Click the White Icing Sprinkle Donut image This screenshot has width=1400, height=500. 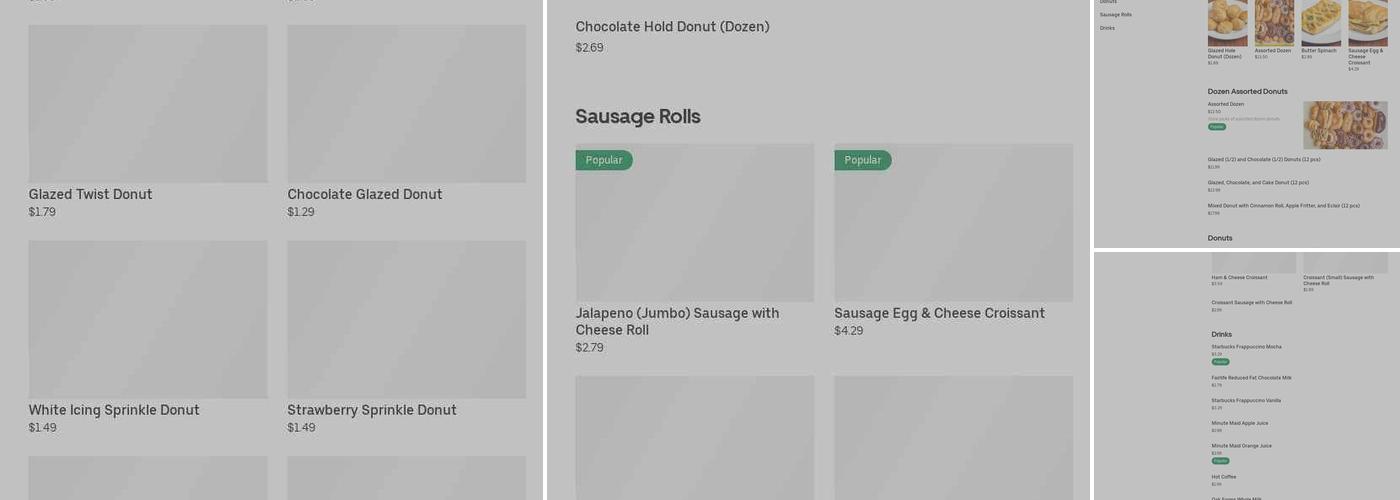tap(147, 319)
